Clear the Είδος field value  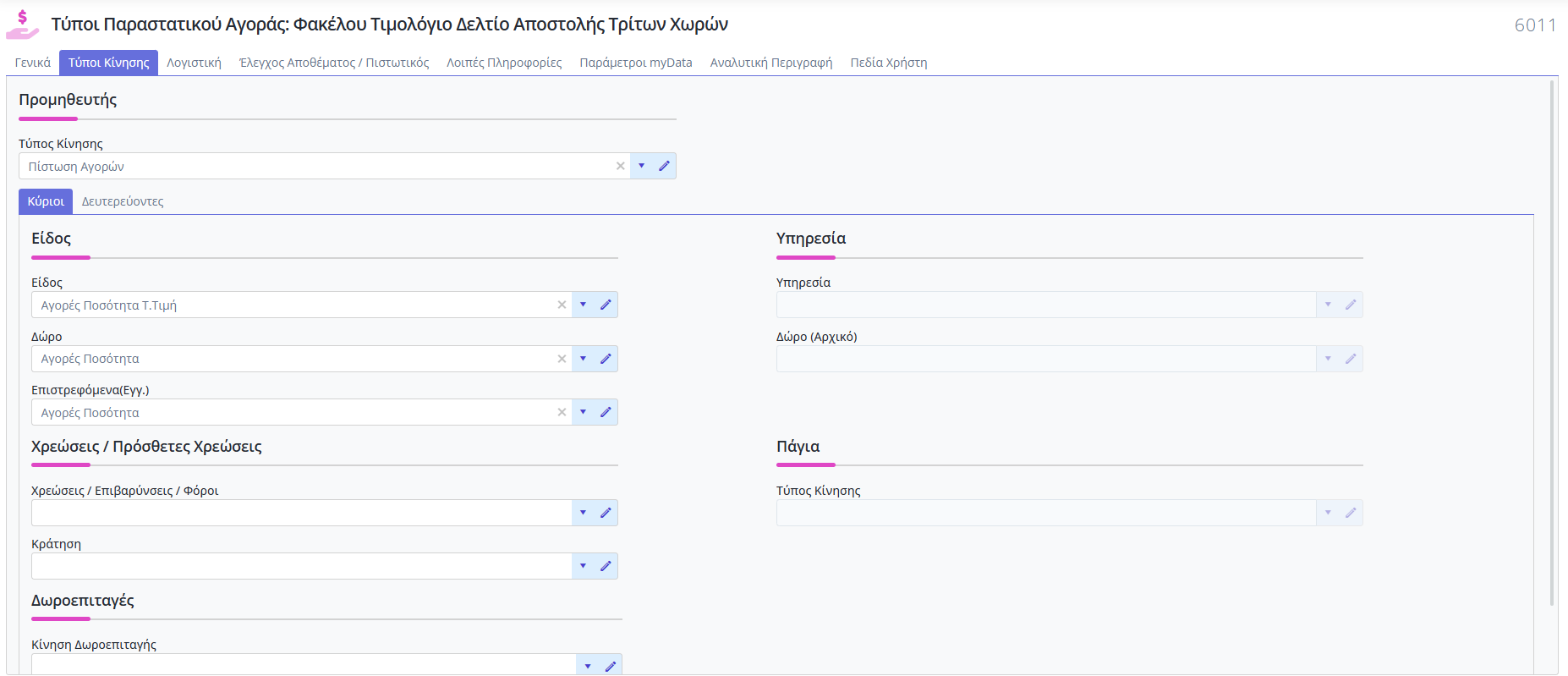click(562, 305)
